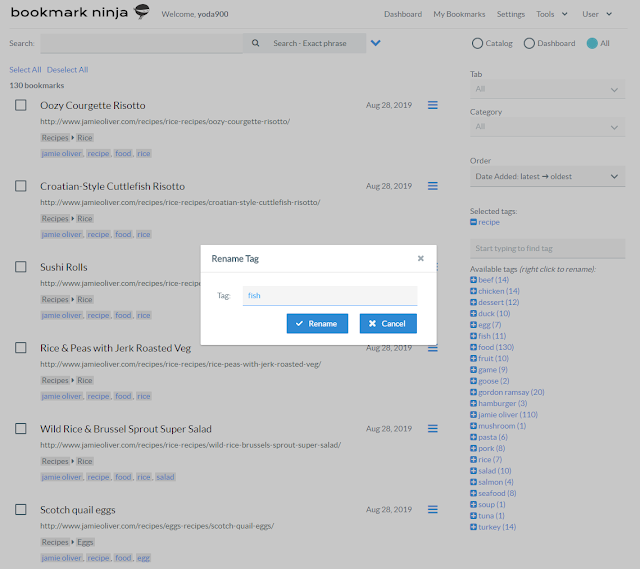Focus the Start typing to find tag field
640x569 pixels.
tap(547, 249)
